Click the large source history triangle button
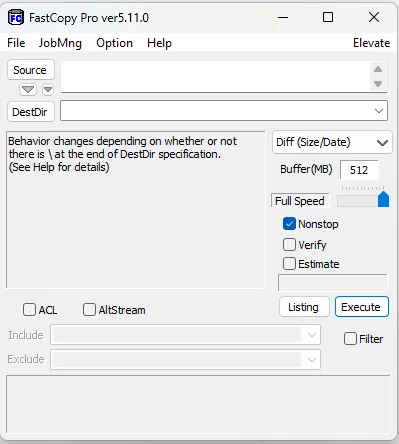399x444 pixels. 28,89
